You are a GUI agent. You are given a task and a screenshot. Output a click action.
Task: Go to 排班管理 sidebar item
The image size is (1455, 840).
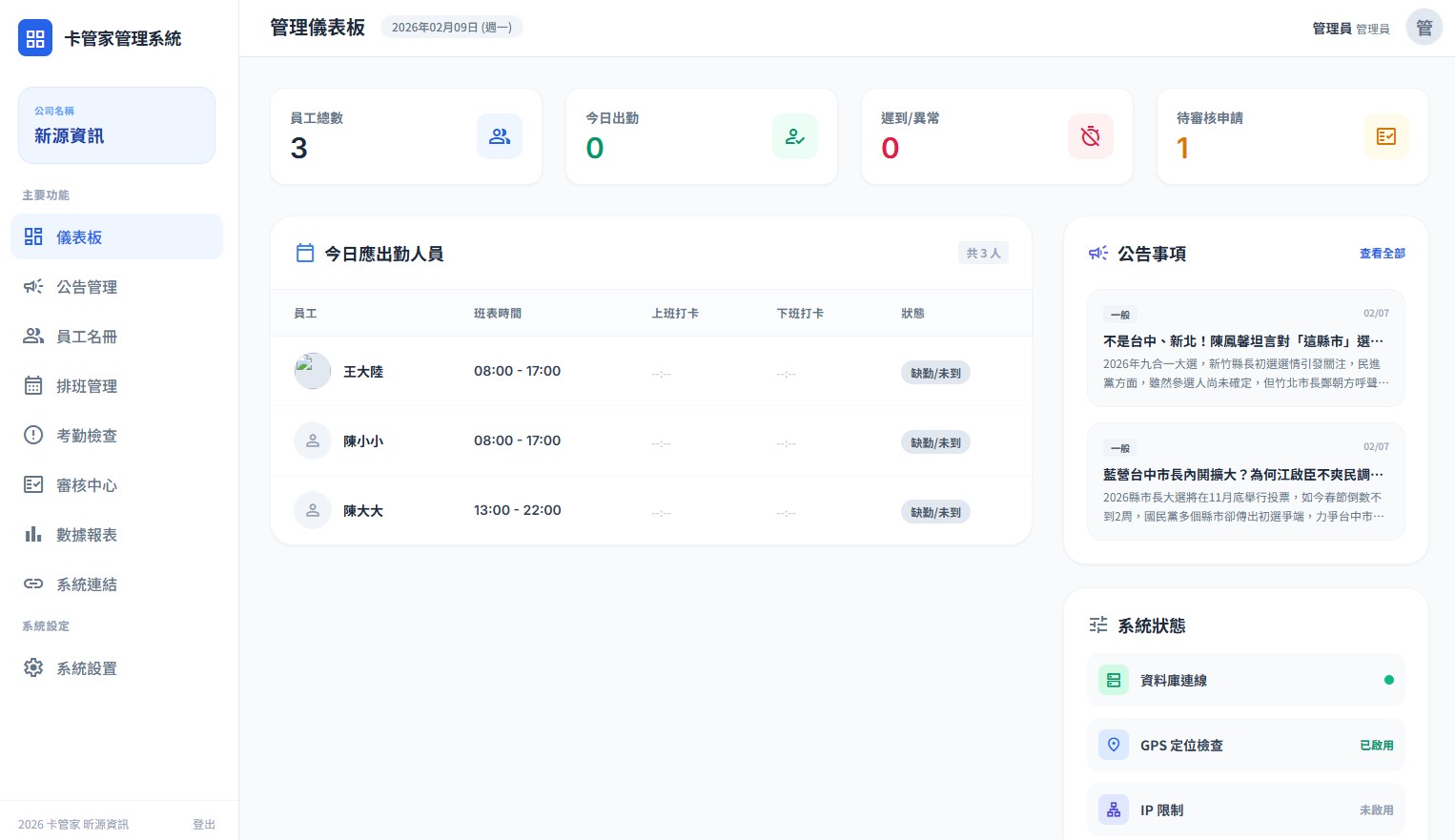pos(87,386)
